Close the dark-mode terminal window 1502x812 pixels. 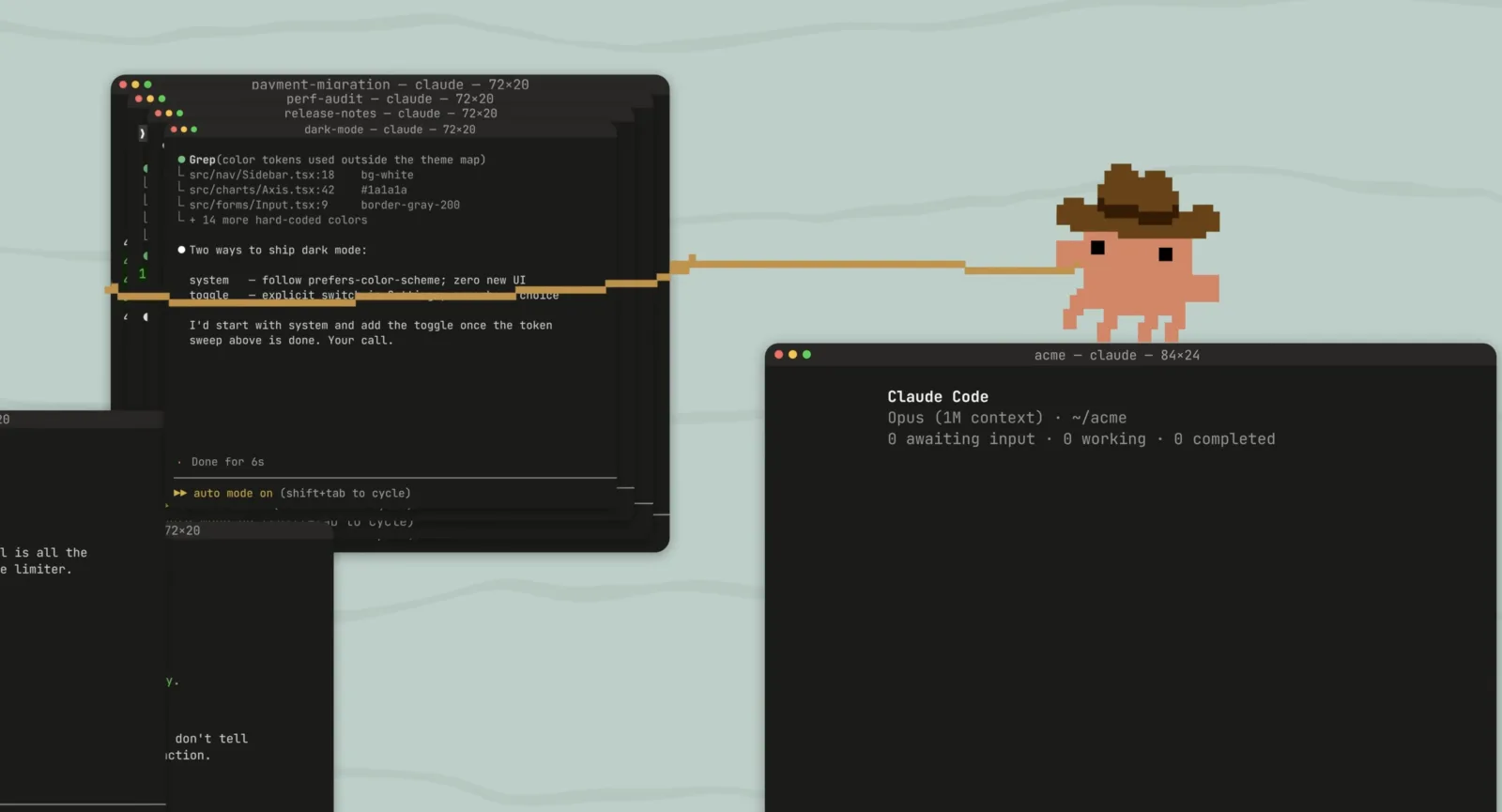pos(174,130)
